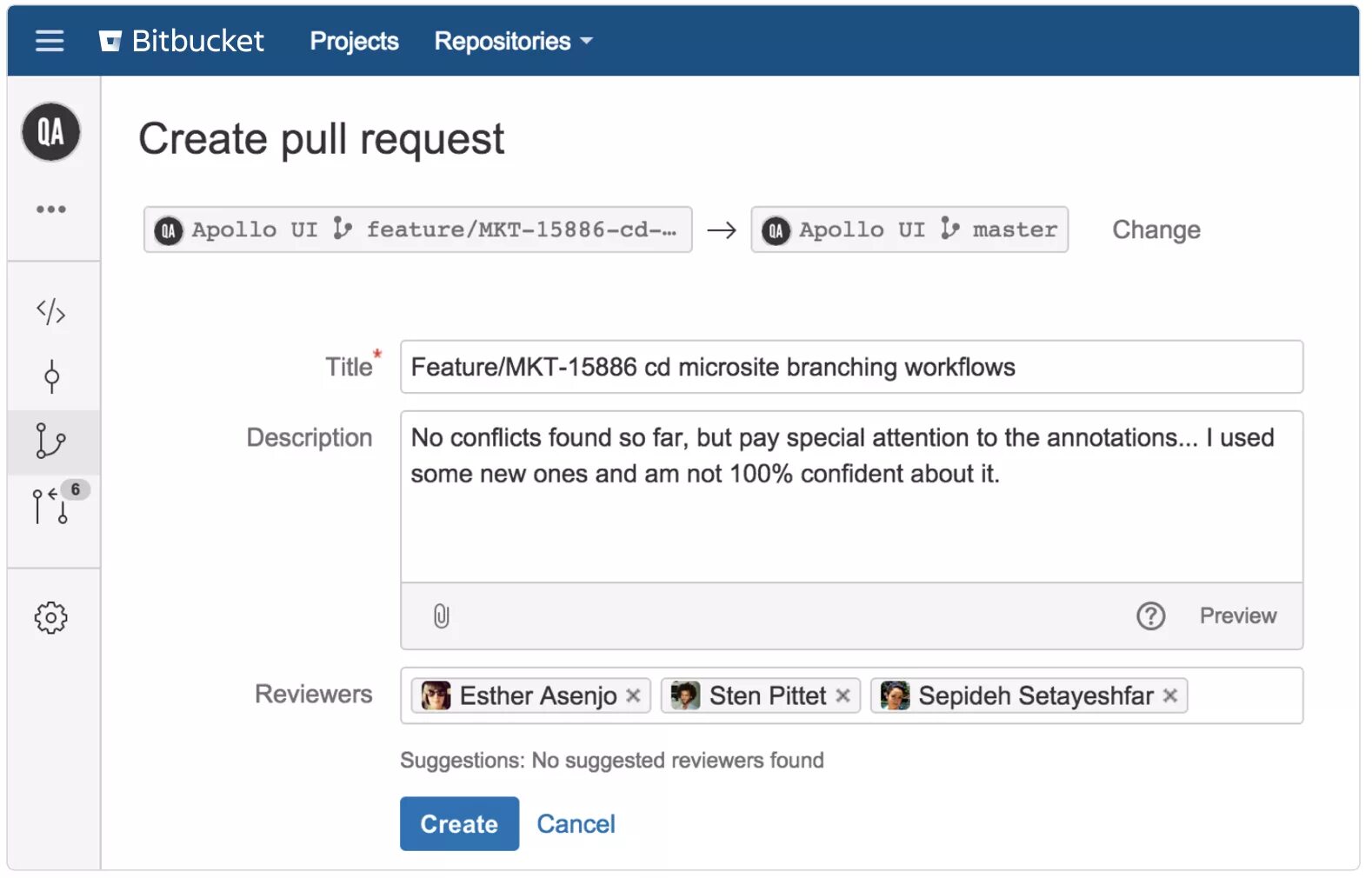Go to Projects in the top navigation
The height and width of the screenshot is (878, 1372).
tap(354, 41)
